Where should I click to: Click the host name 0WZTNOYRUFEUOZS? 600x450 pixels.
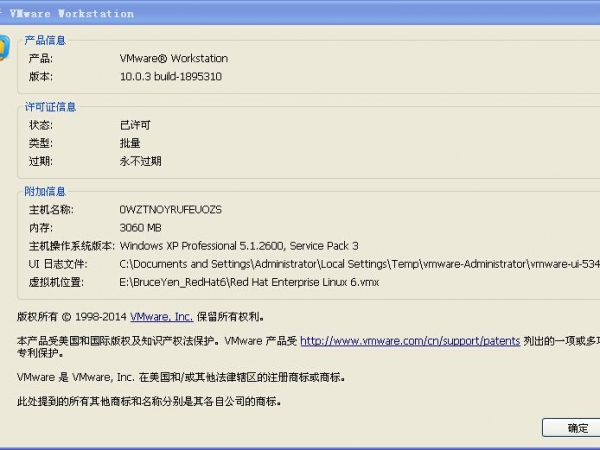(x=170, y=210)
